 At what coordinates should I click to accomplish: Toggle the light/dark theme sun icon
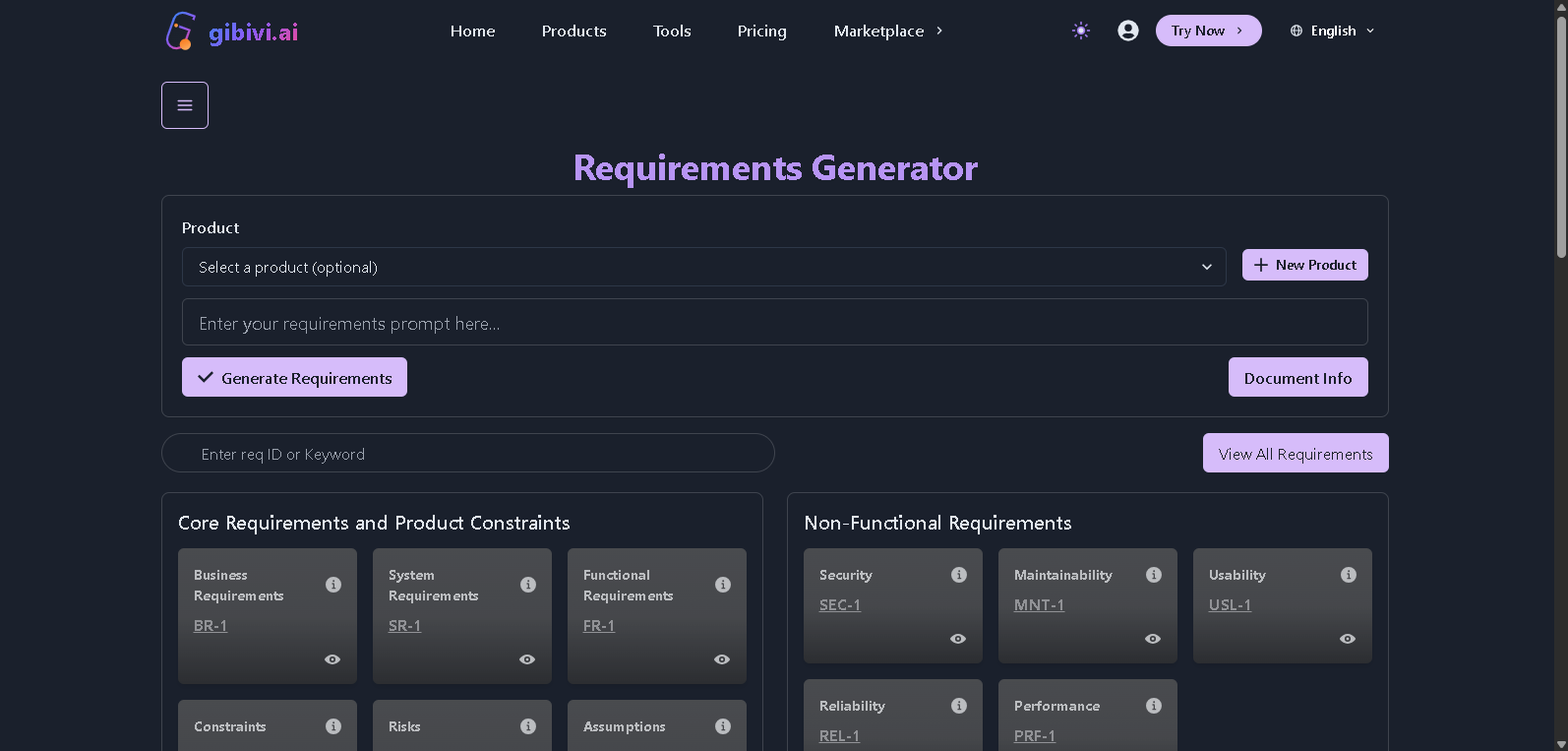[x=1081, y=31]
